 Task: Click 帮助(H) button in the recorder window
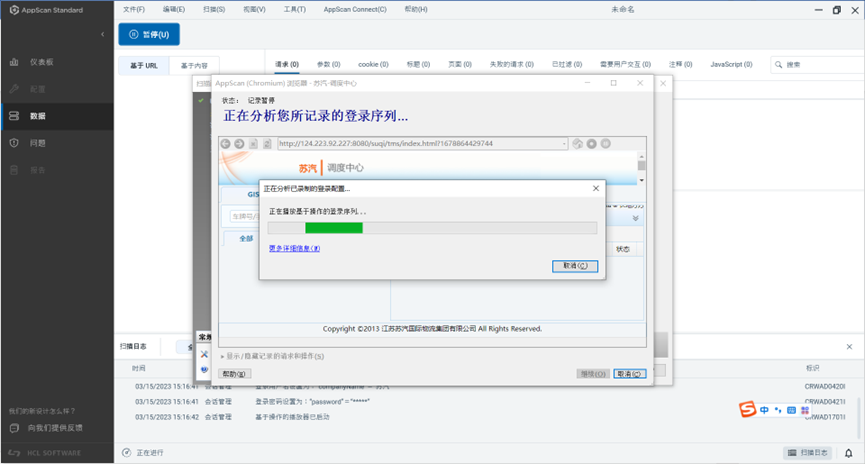(234, 374)
